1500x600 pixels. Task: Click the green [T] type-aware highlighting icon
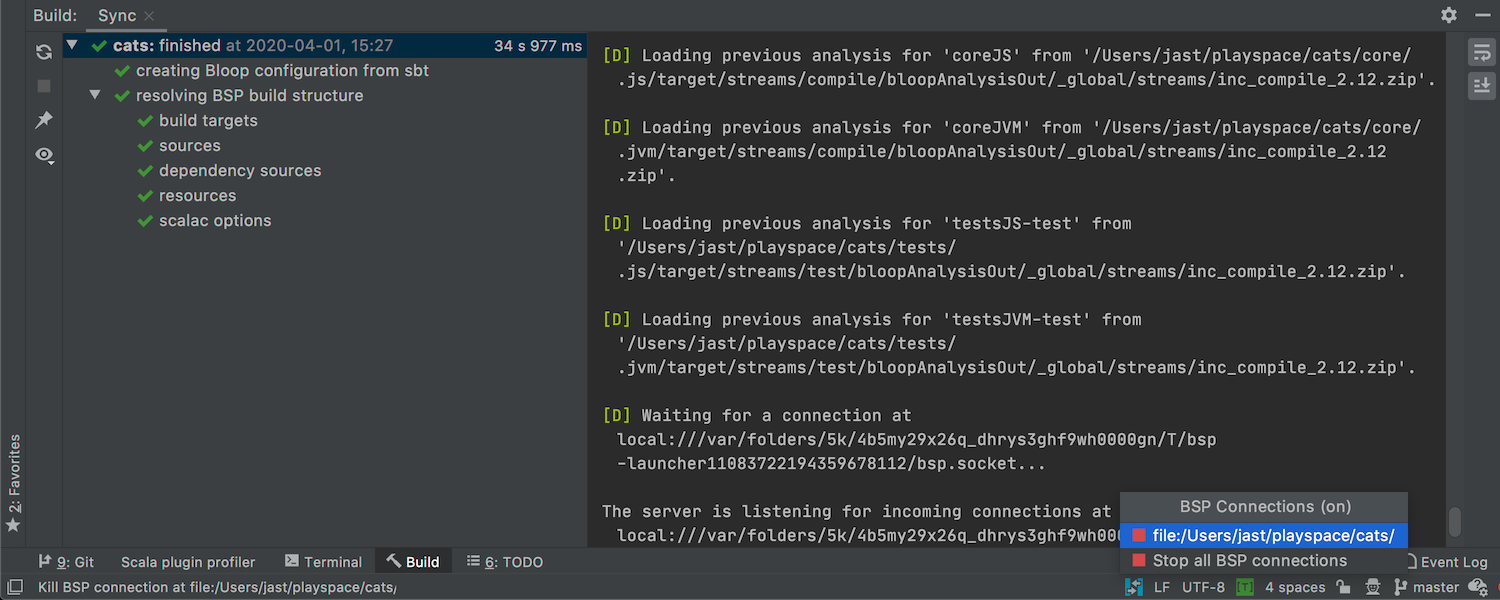pos(1245,588)
